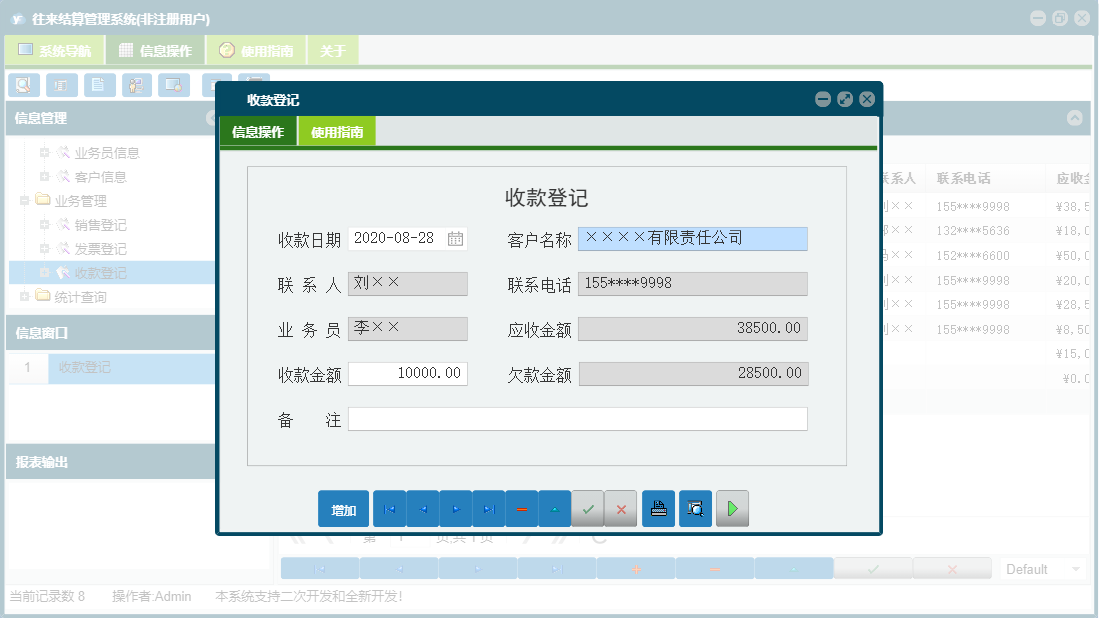Print the receipt record using printer icon
Viewport: 1099px width, 618px height.
pos(658,508)
